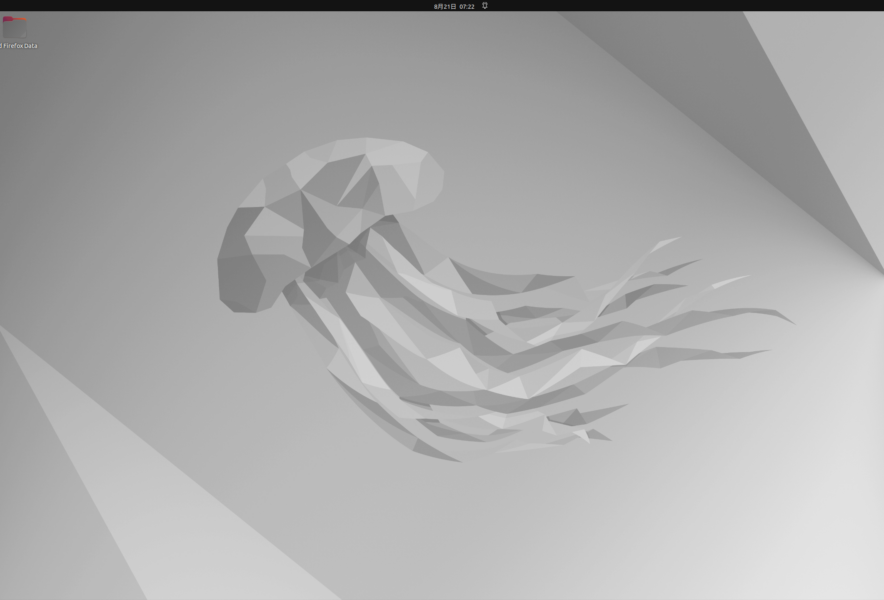Open the notification bell in top bar
The height and width of the screenshot is (600, 884).
coord(484,6)
